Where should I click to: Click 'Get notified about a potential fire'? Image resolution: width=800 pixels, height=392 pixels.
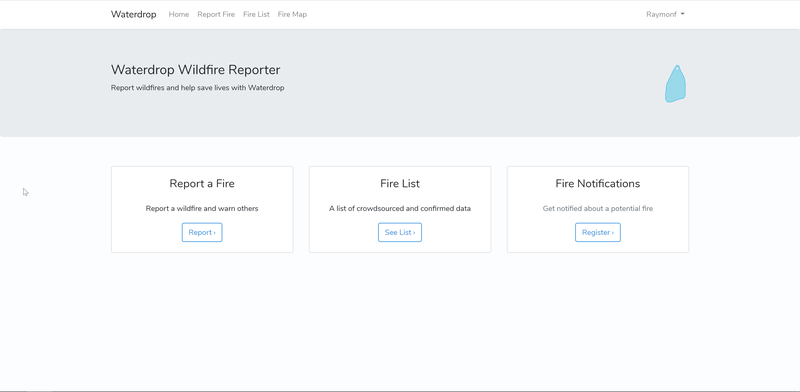(x=598, y=208)
